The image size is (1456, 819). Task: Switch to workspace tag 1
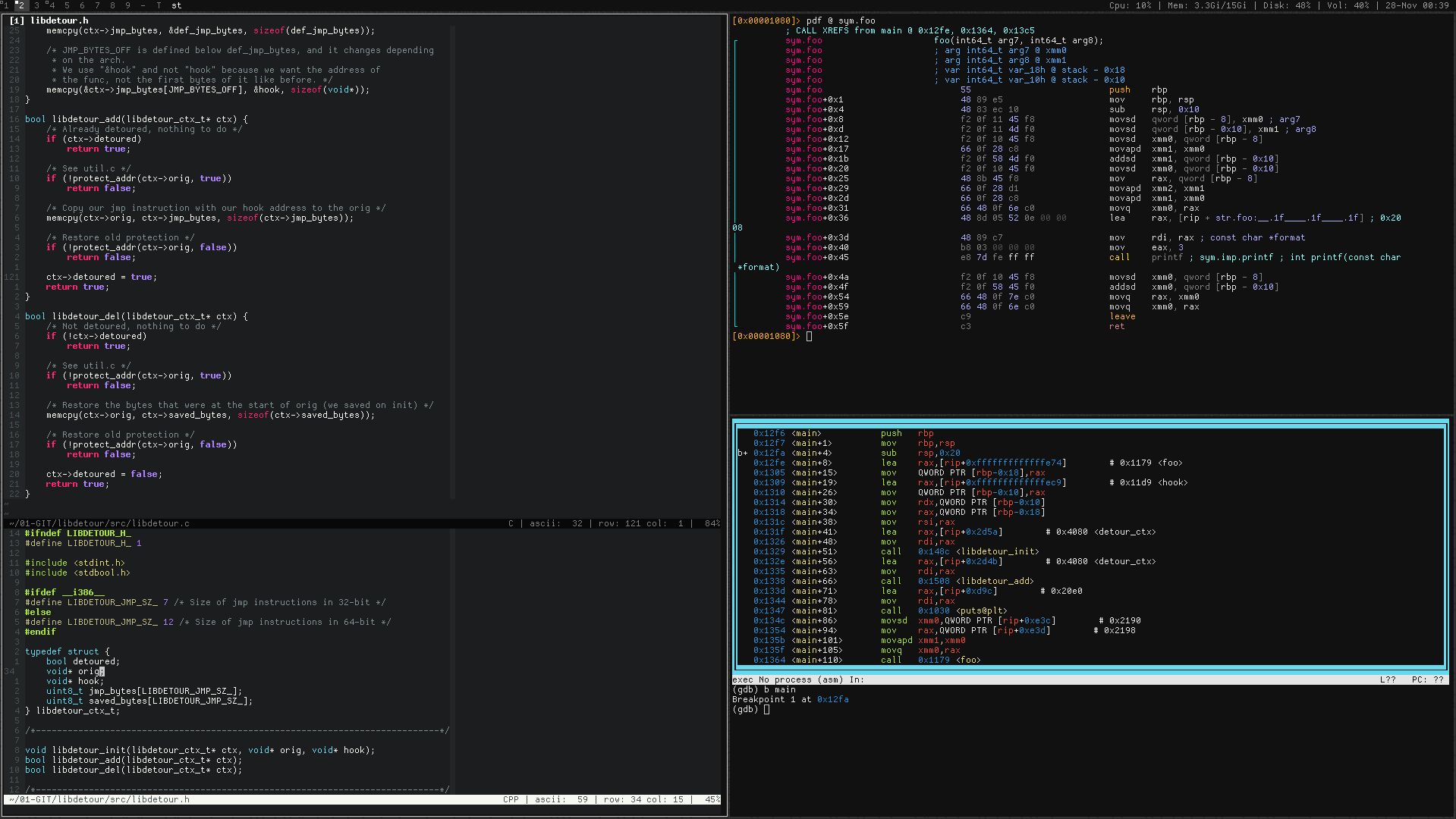click(x=5, y=5)
